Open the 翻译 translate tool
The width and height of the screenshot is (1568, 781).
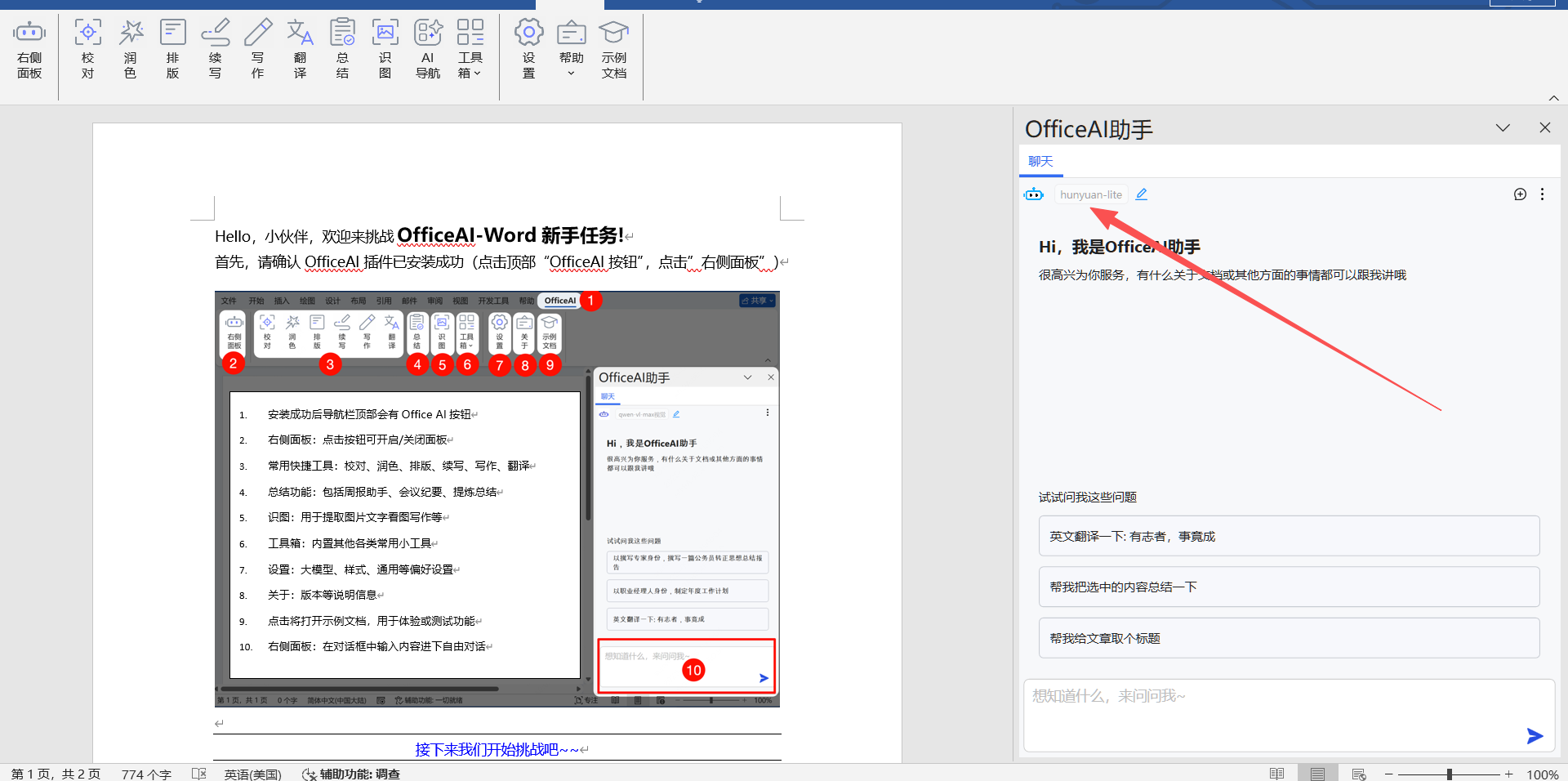point(301,49)
